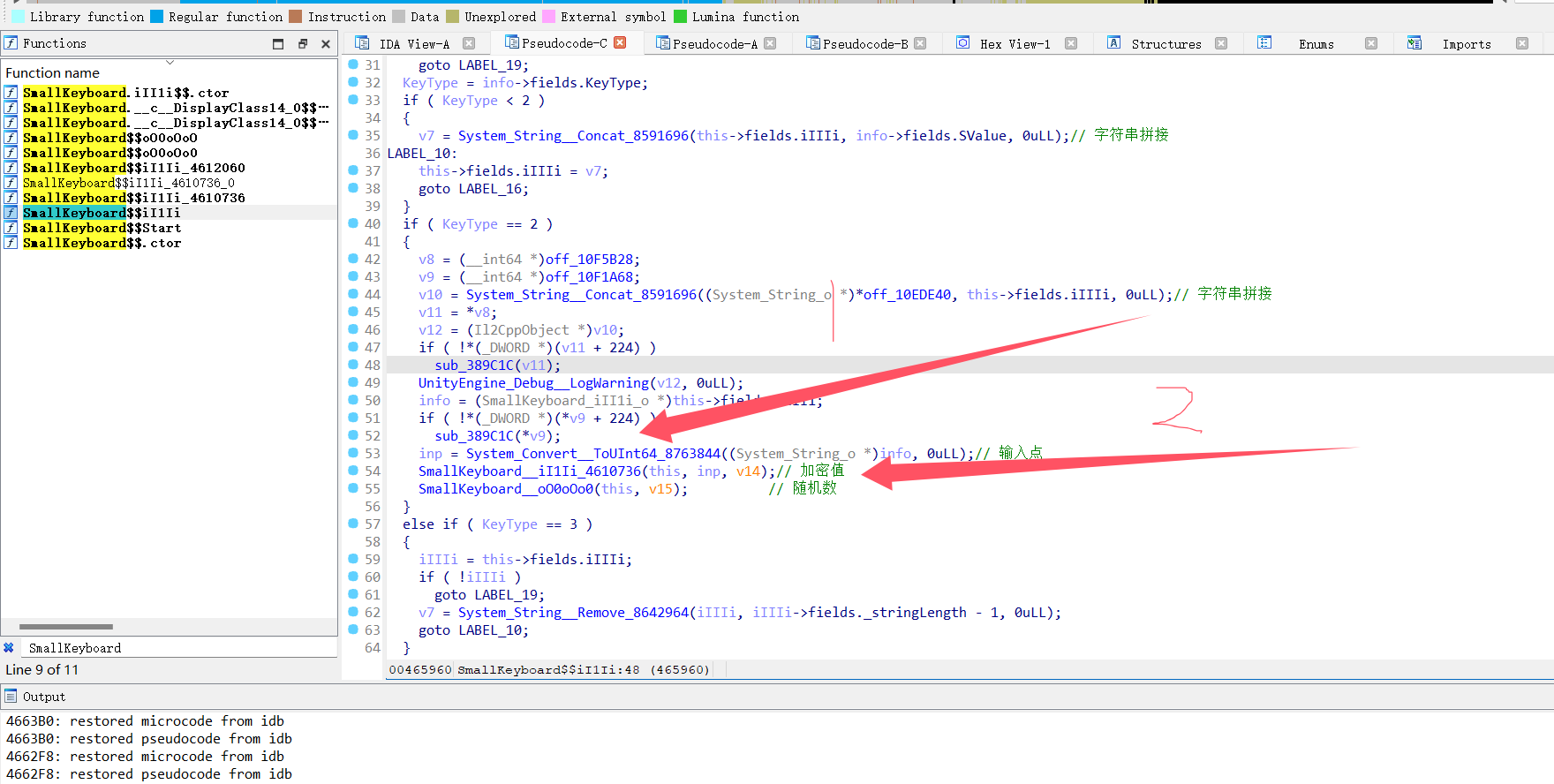Open the Imports tab
The image size is (1554, 784).
(x=1467, y=44)
